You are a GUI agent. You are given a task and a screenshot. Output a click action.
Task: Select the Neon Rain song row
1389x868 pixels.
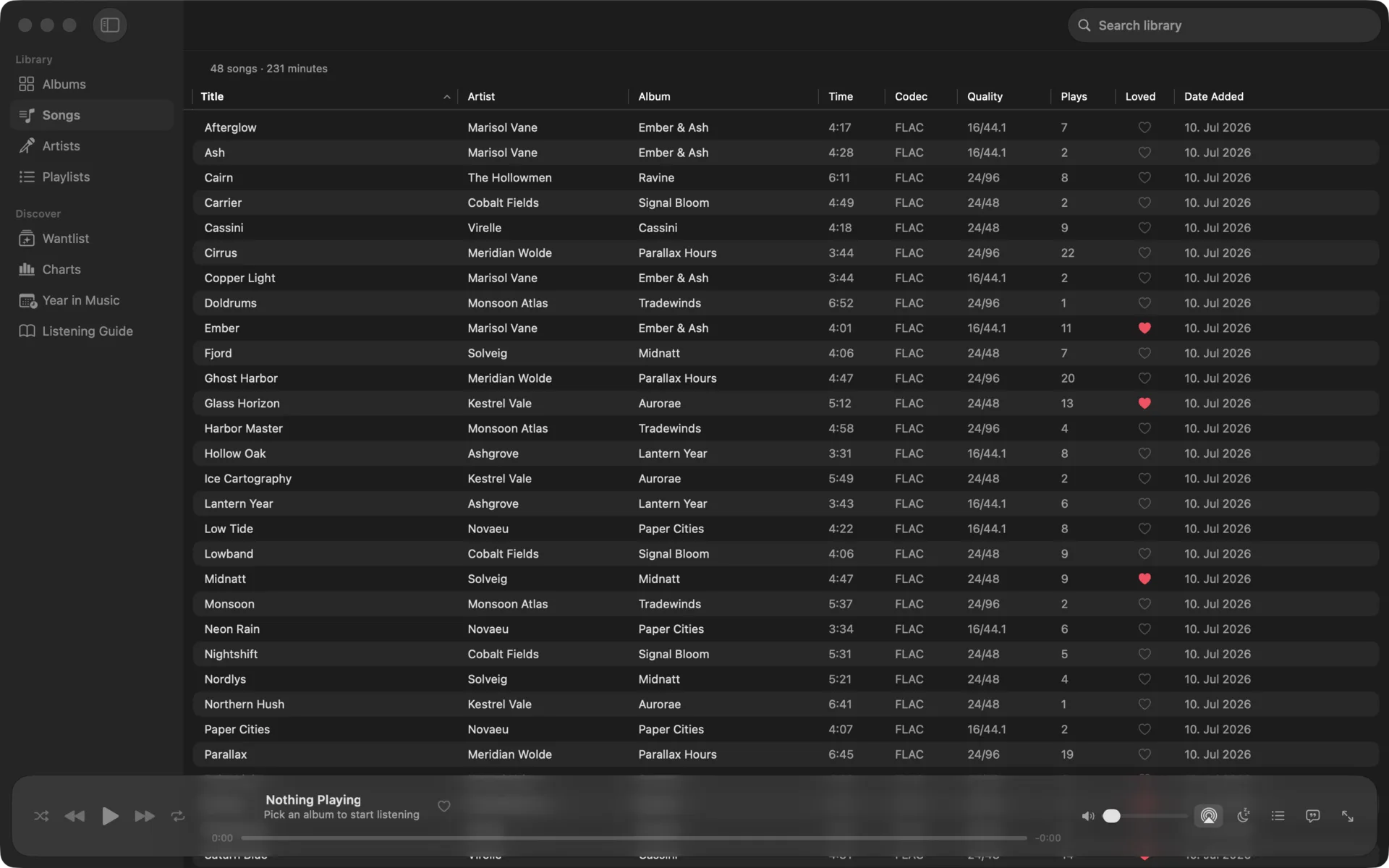point(786,629)
